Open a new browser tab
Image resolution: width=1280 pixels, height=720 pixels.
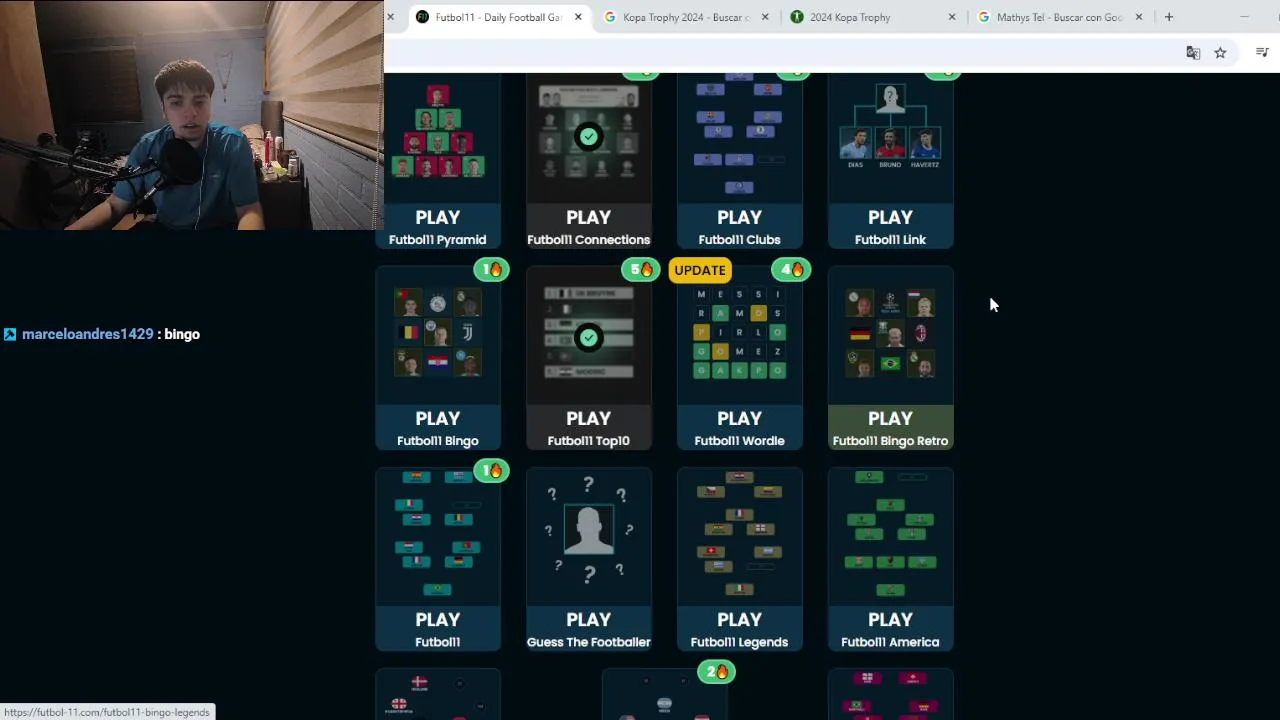coord(1168,17)
